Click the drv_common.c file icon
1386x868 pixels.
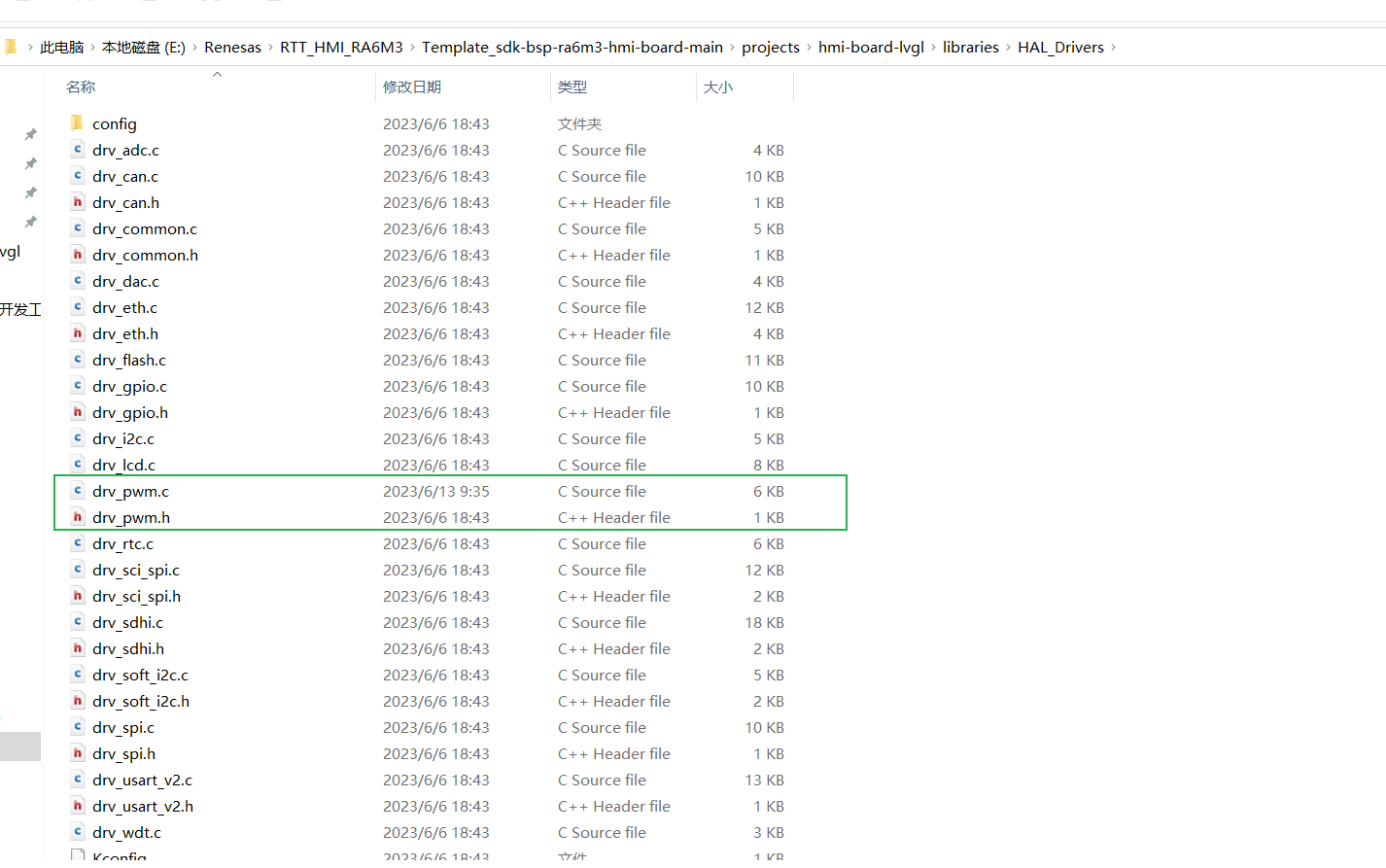[x=78, y=227]
